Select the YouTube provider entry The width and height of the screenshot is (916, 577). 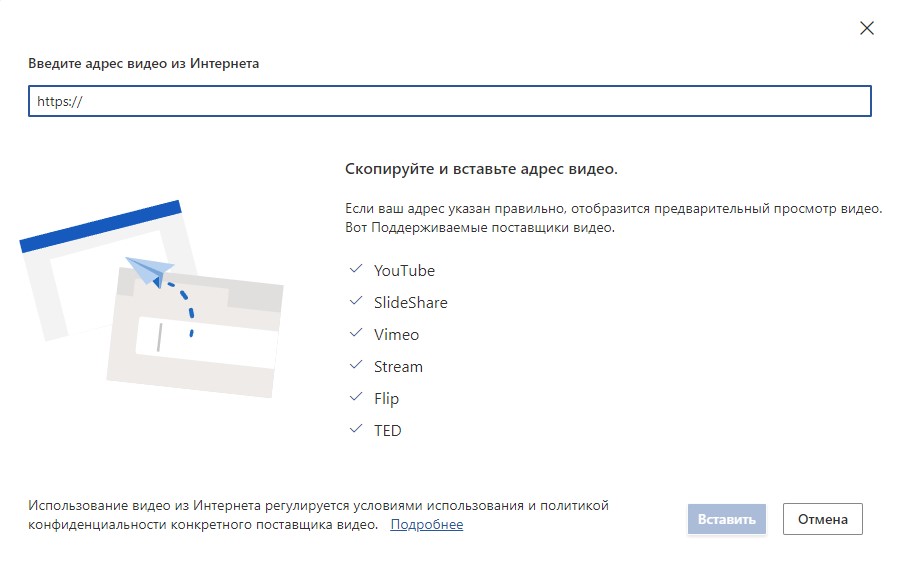pos(404,270)
